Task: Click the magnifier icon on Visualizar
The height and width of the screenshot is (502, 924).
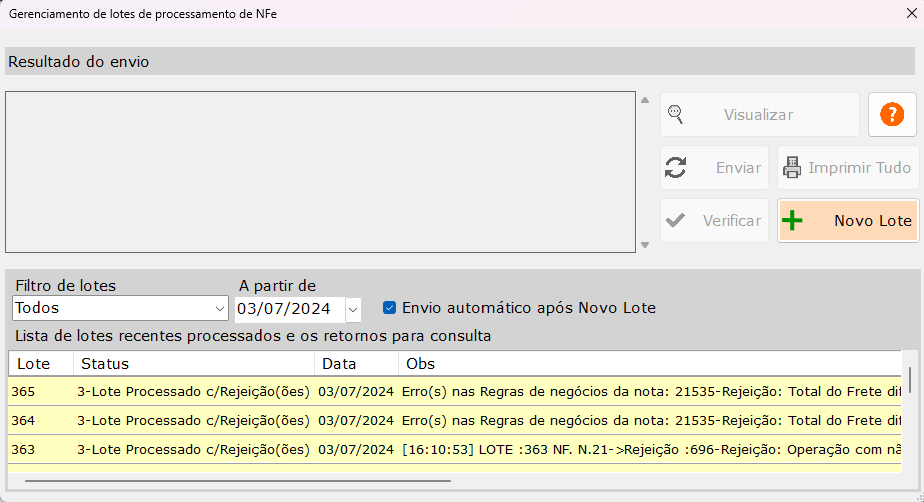Action: [x=676, y=115]
